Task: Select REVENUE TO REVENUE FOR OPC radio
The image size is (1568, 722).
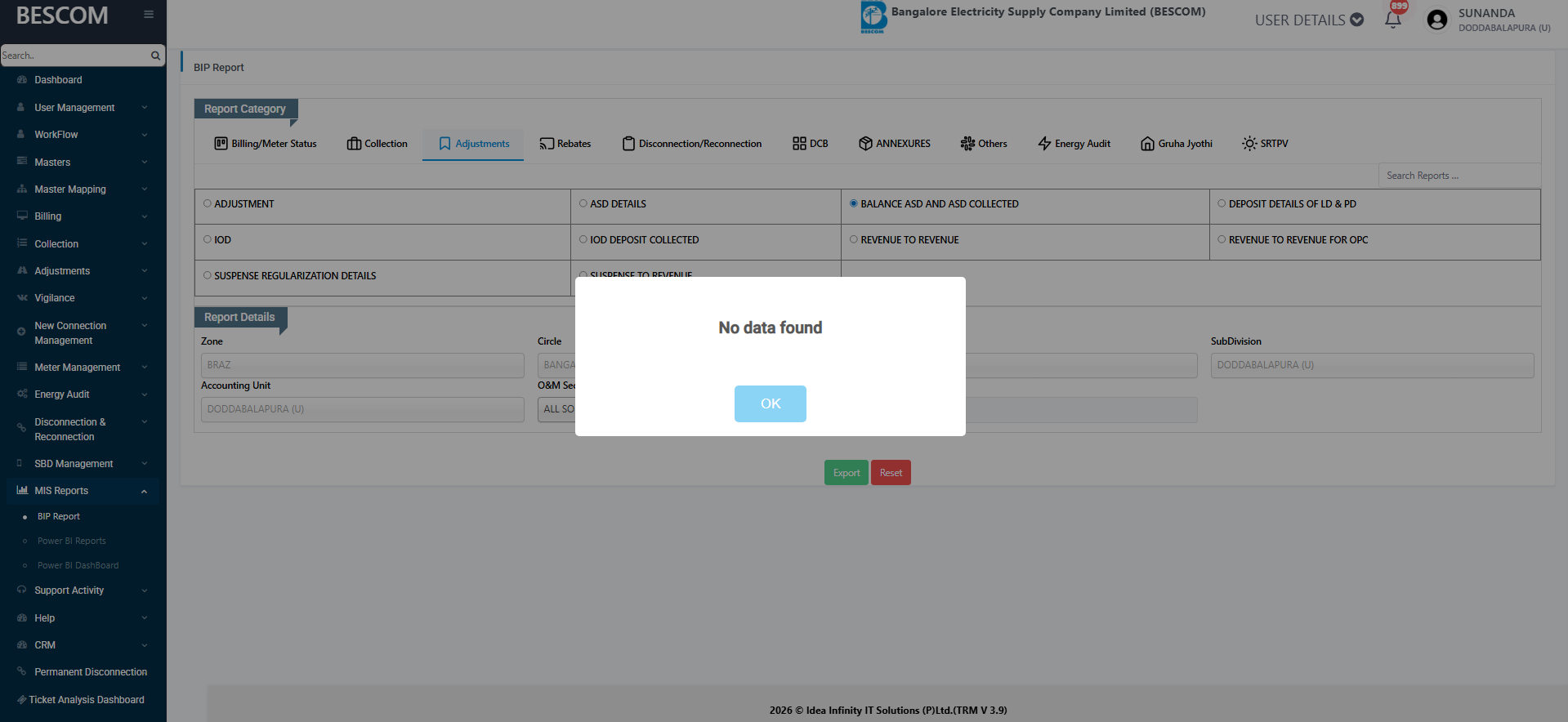Action: click(x=1222, y=239)
